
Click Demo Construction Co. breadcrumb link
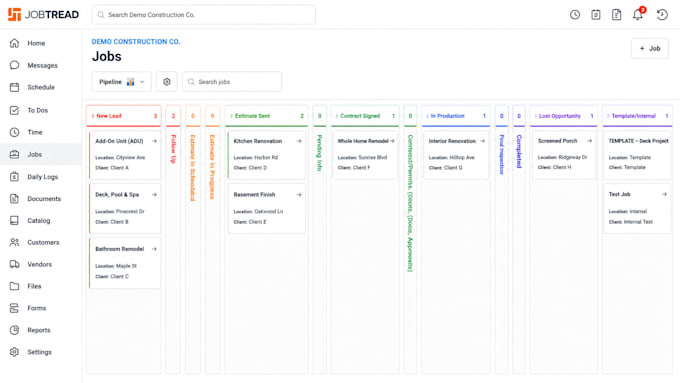(136, 42)
